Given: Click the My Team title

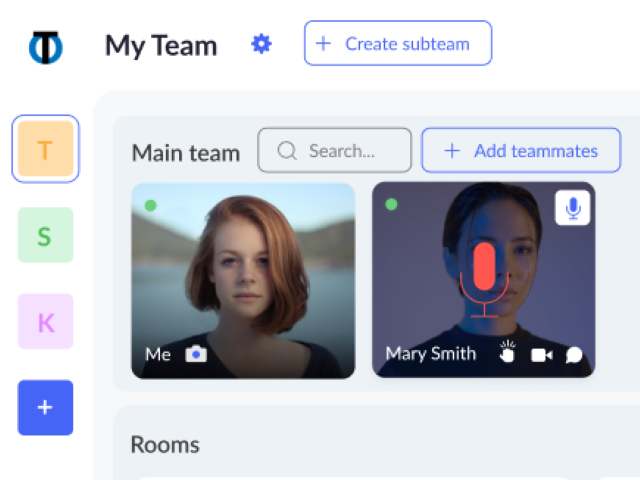Looking at the screenshot, I should [x=161, y=46].
